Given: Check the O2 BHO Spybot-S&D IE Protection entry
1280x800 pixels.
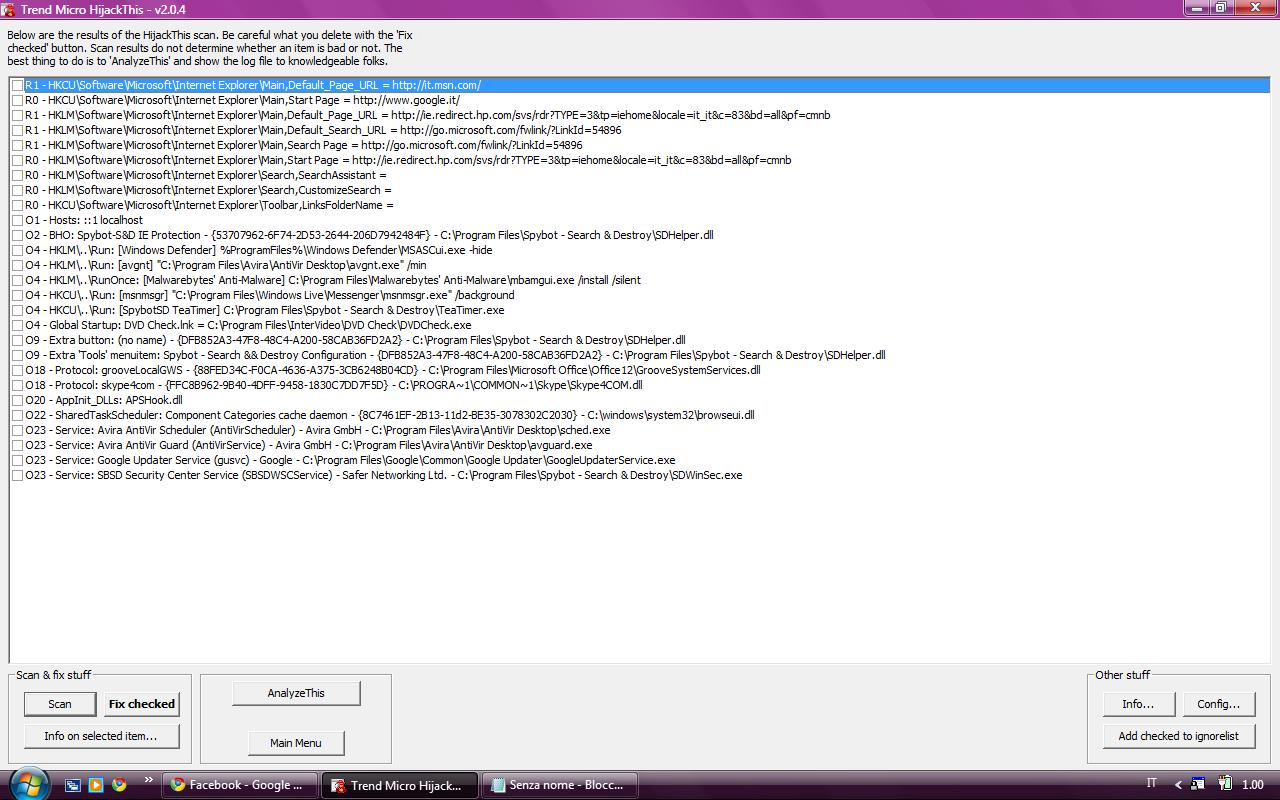Looking at the screenshot, I should tap(18, 235).
